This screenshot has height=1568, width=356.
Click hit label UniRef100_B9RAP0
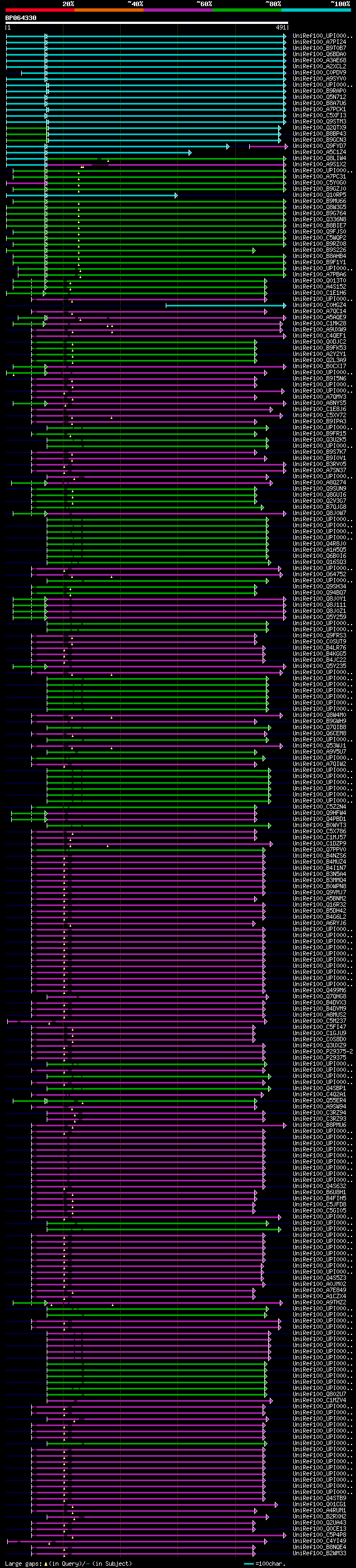319,91
